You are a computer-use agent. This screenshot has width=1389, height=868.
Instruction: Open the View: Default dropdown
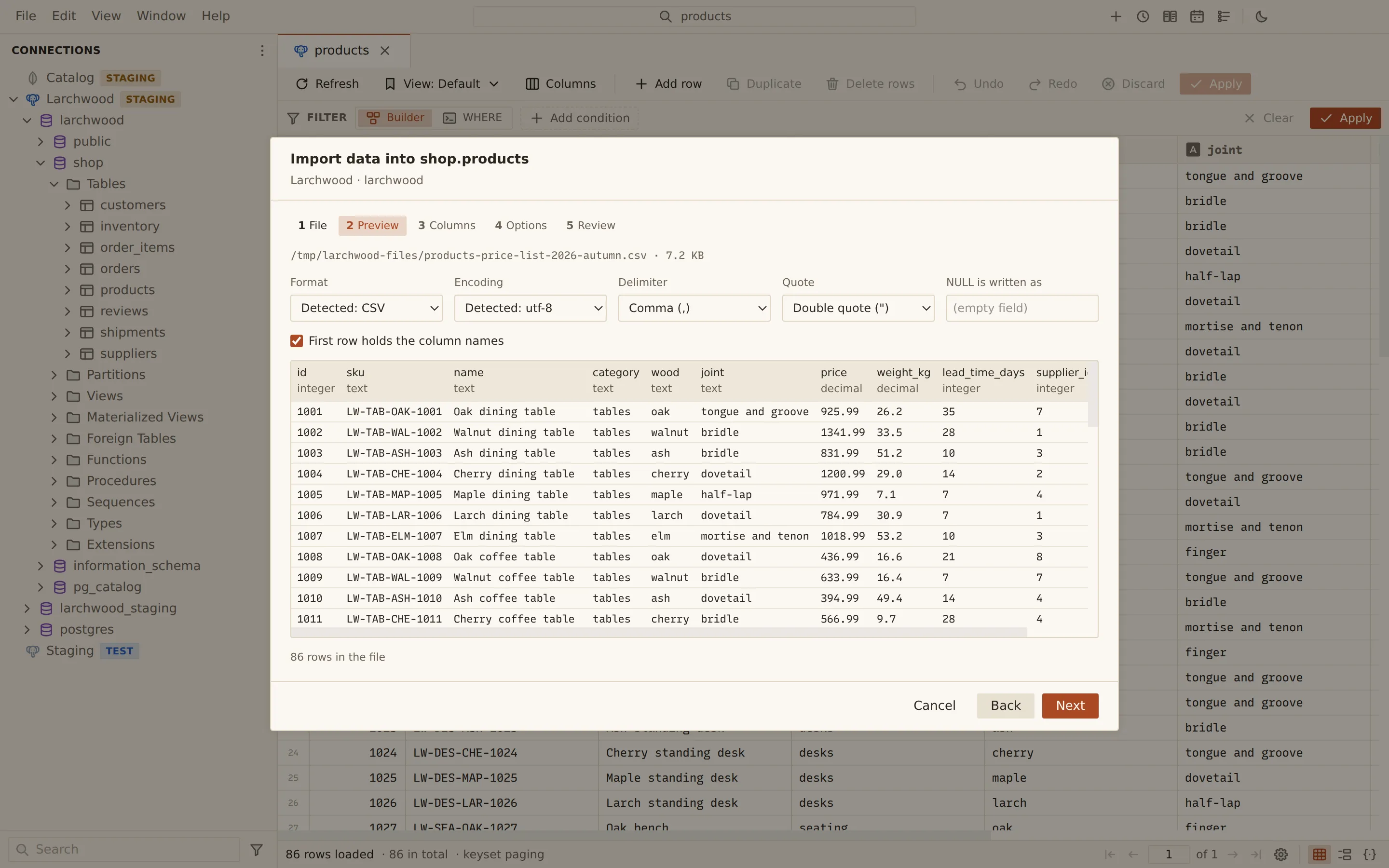coord(442,84)
